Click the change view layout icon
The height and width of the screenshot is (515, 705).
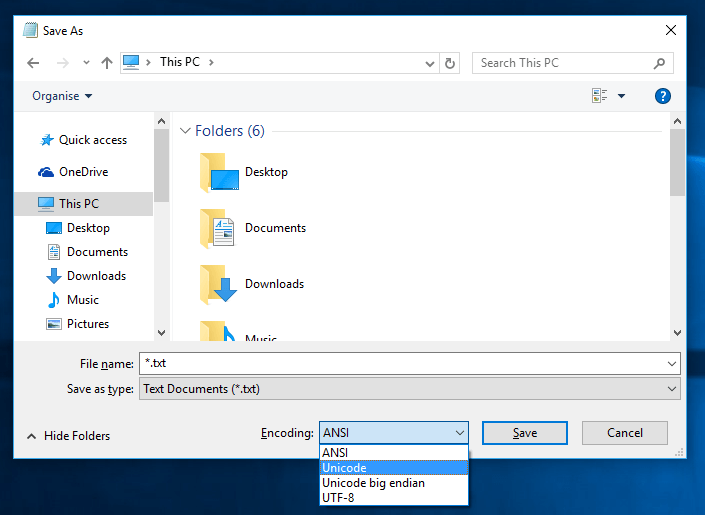point(600,96)
